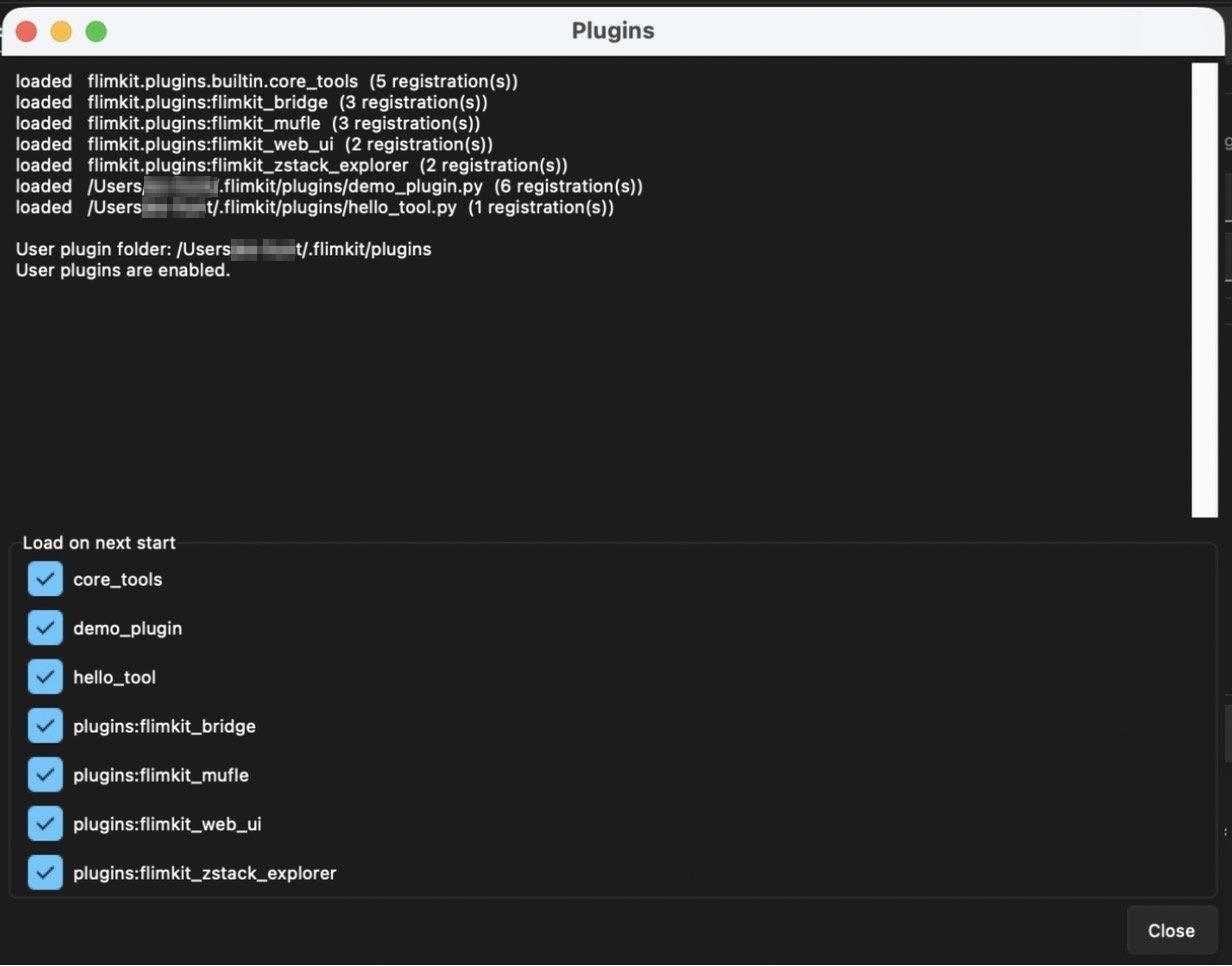Disable plugins:flimkit_zstack_explorer checkbox
This screenshot has height=966, width=1232.
[45, 873]
